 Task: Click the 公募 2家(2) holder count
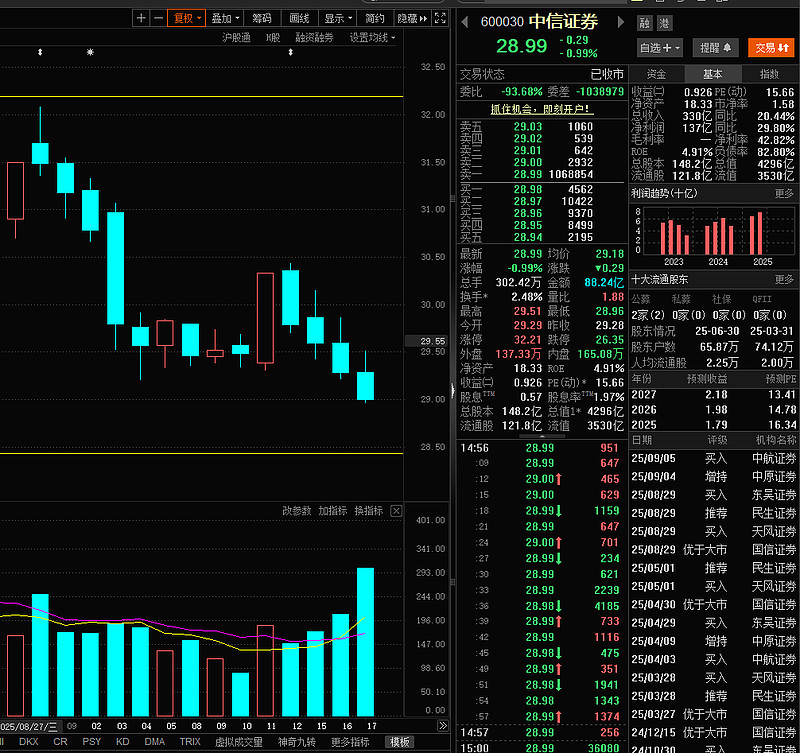click(x=648, y=315)
